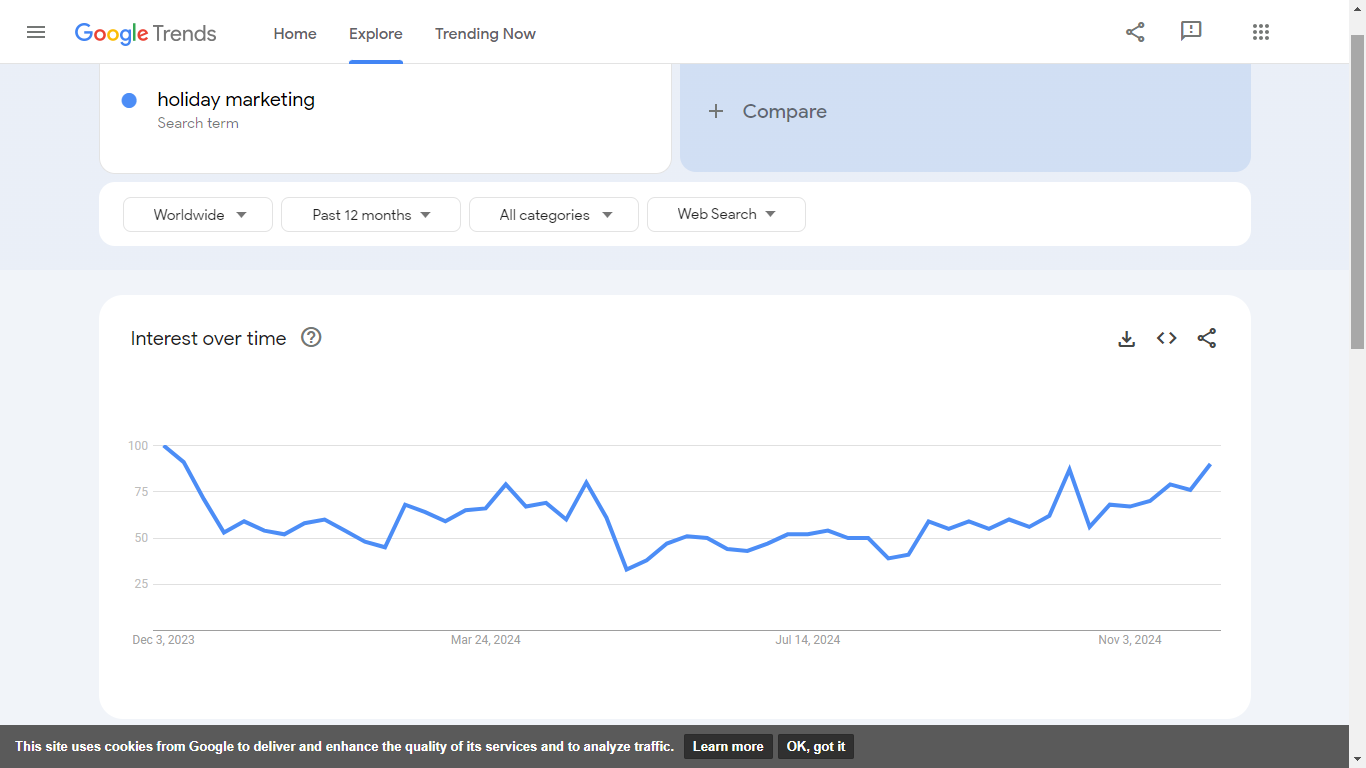The width and height of the screenshot is (1366, 768).
Task: Open help for Interest over time
Action: coord(311,337)
